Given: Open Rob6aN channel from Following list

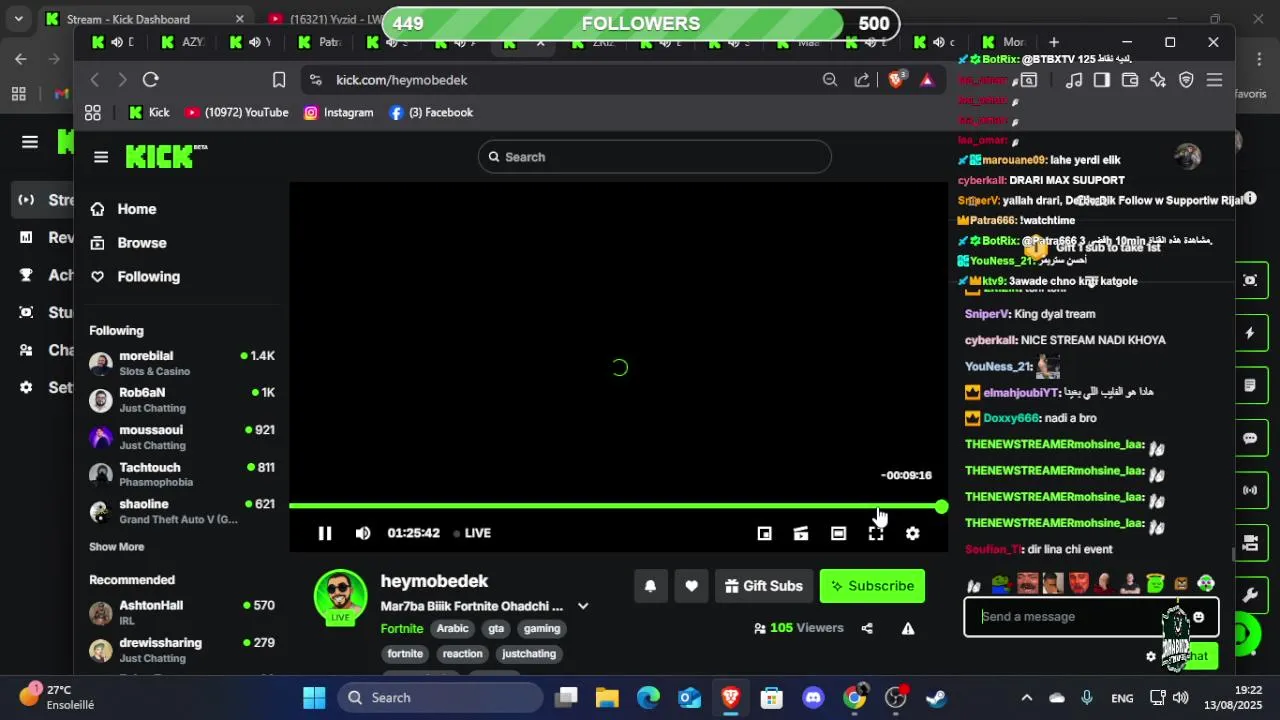Looking at the screenshot, I should click(182, 400).
